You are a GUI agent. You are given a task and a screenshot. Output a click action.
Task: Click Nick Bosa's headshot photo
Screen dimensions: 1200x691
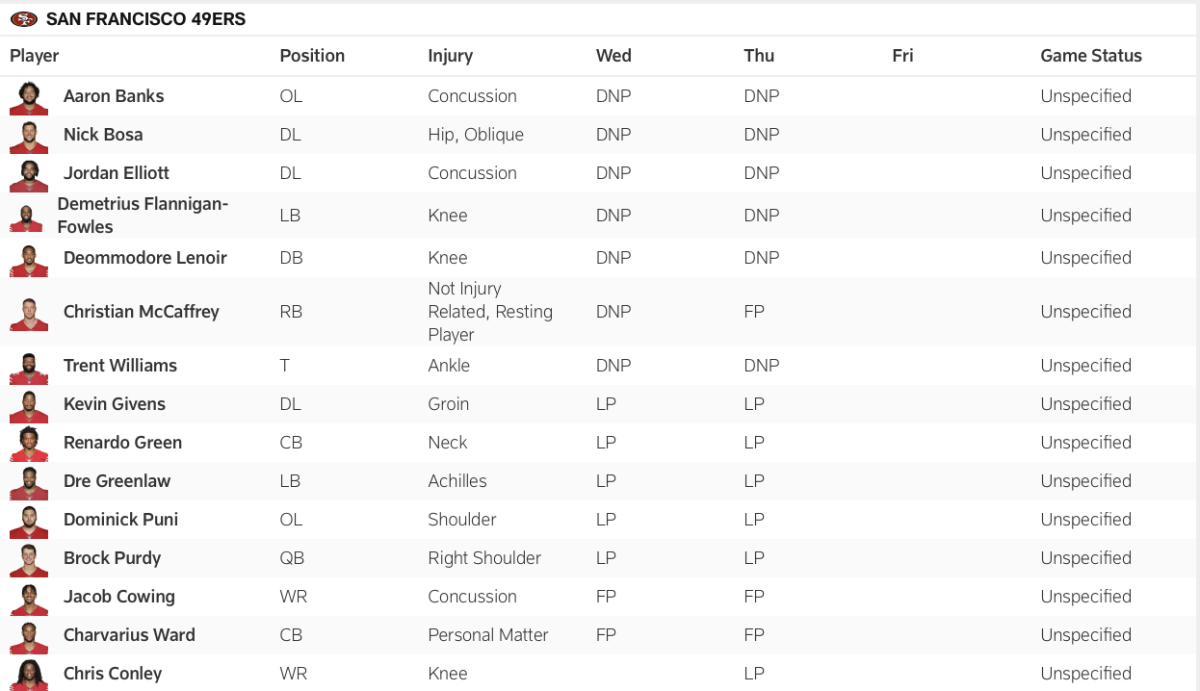point(29,135)
